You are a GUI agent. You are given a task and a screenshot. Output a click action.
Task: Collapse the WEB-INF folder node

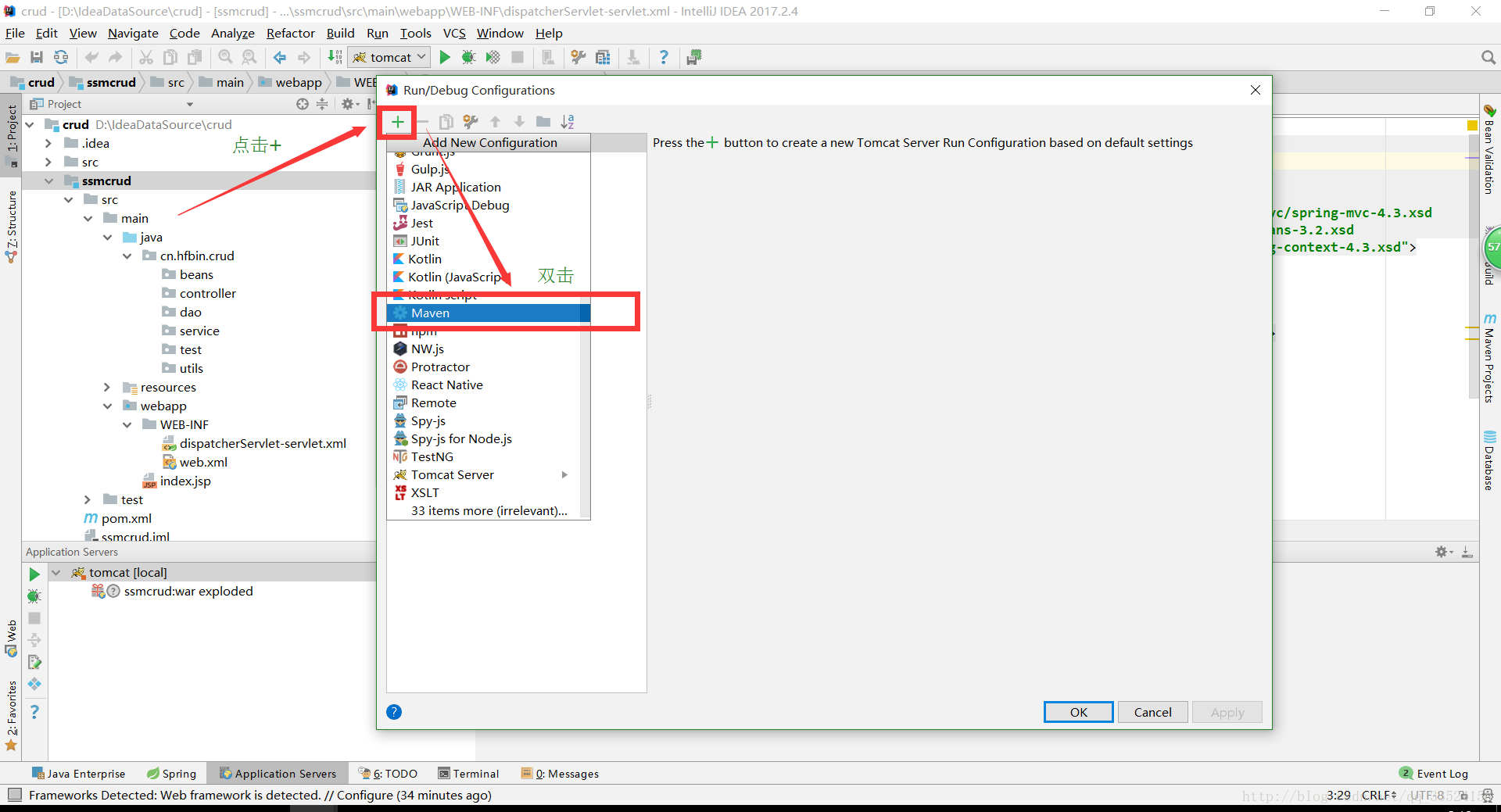127,424
